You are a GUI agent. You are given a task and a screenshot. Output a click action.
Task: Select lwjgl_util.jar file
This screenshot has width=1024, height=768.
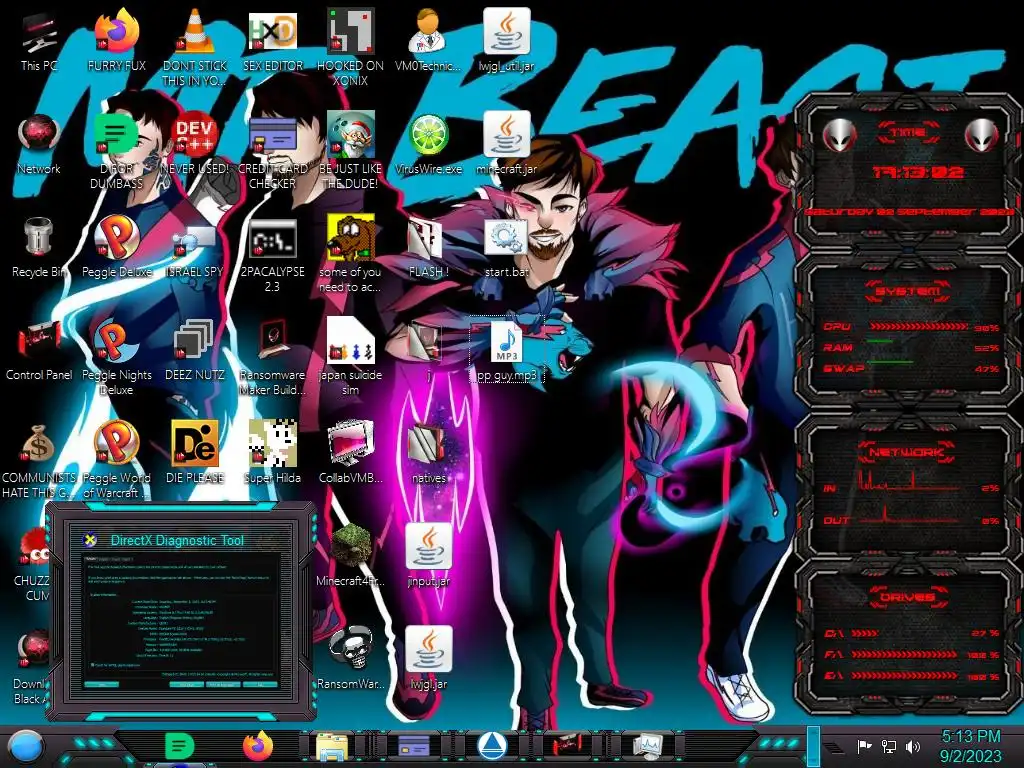pos(506,42)
